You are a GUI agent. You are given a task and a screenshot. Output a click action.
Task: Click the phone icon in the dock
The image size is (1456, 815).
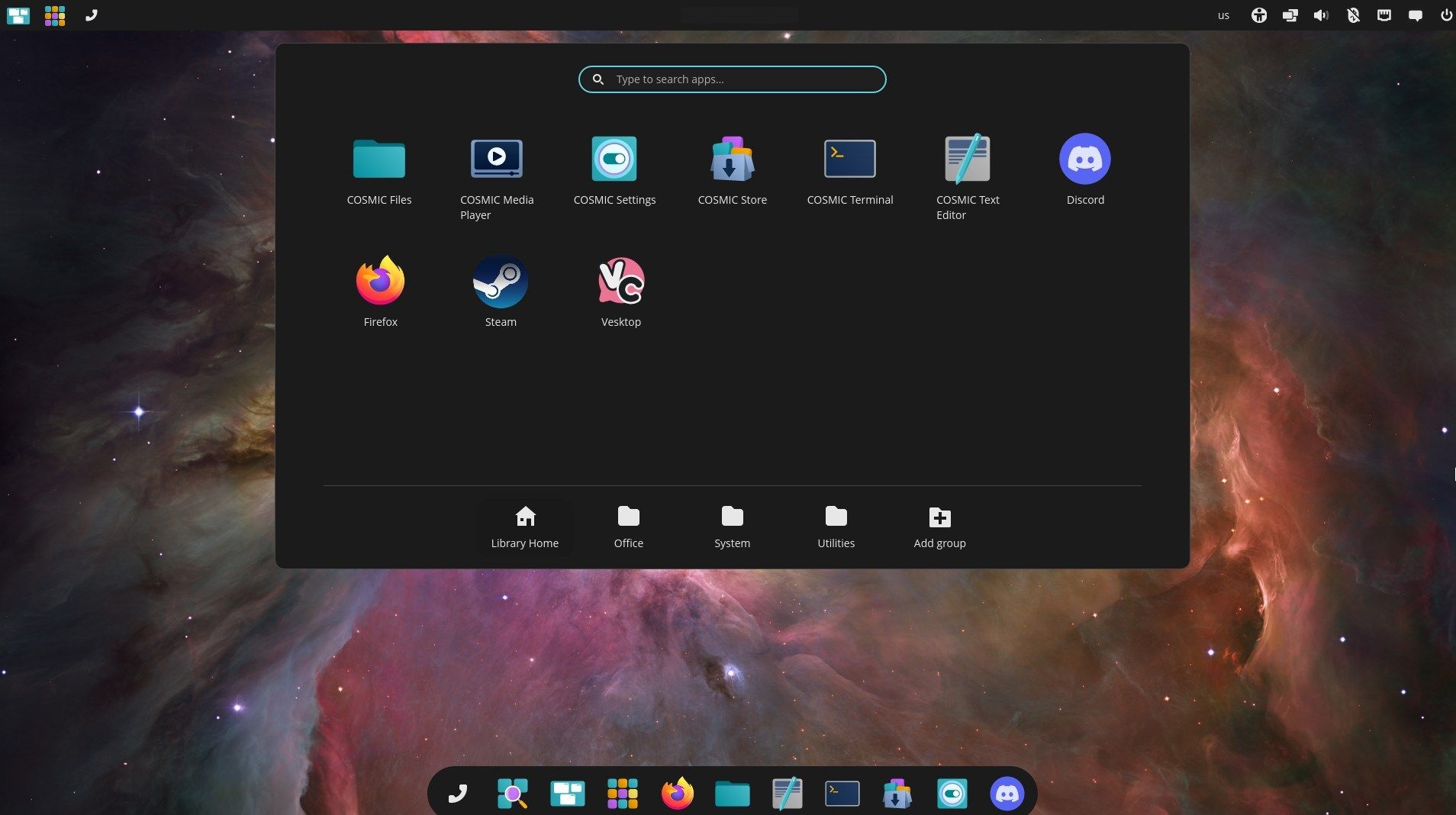pyautogui.click(x=457, y=794)
